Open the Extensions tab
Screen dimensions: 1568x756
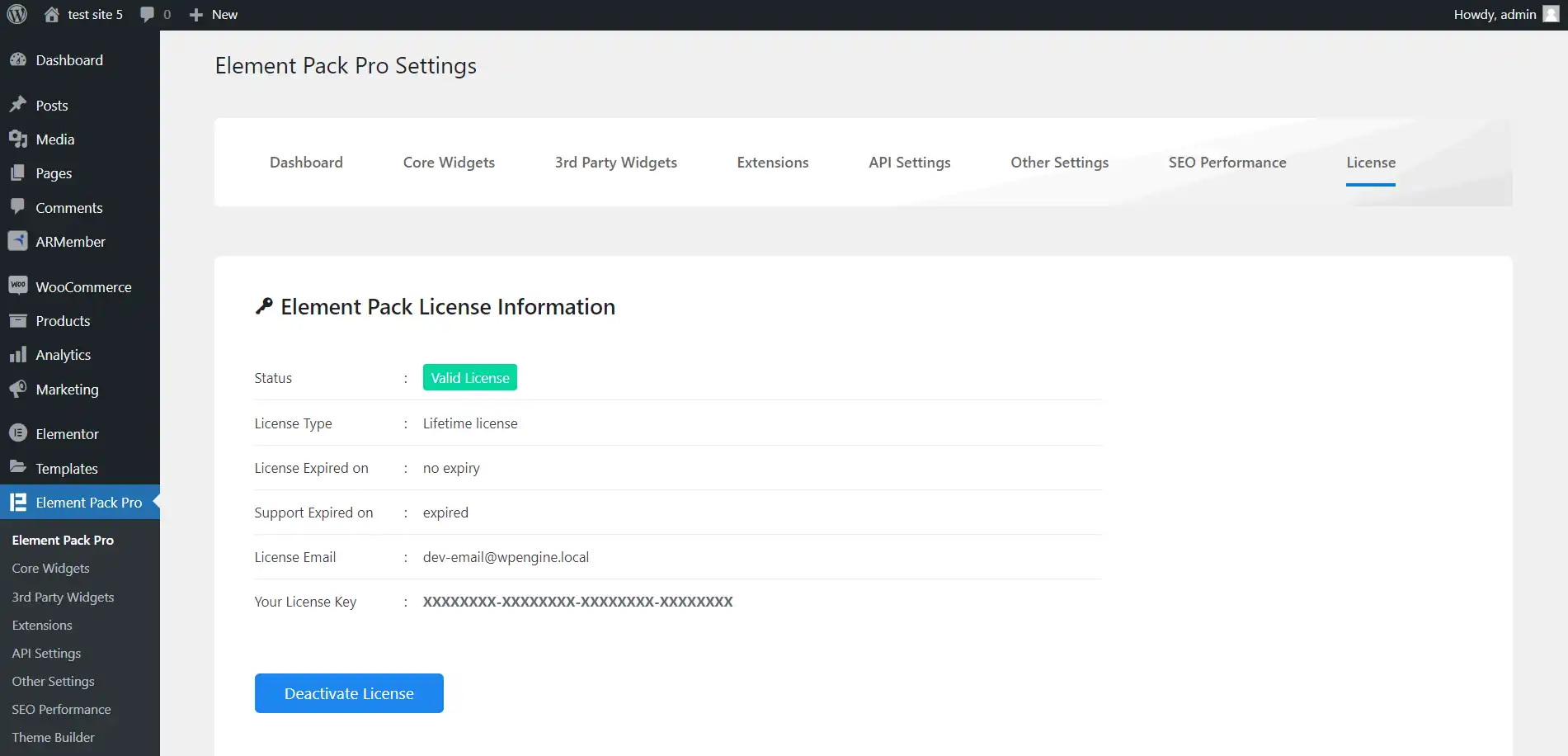click(773, 163)
